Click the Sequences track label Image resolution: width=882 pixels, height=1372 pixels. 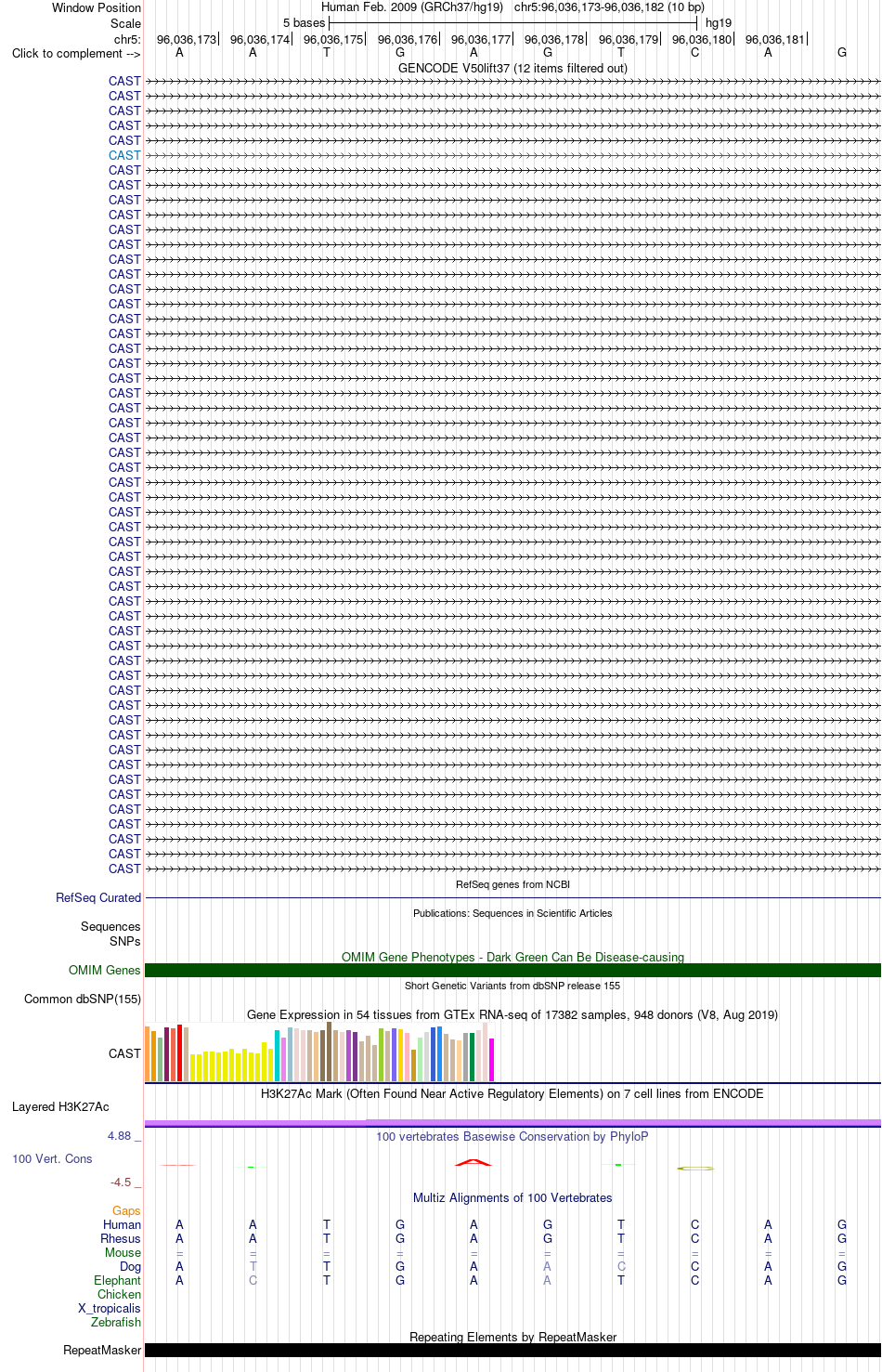[x=110, y=926]
